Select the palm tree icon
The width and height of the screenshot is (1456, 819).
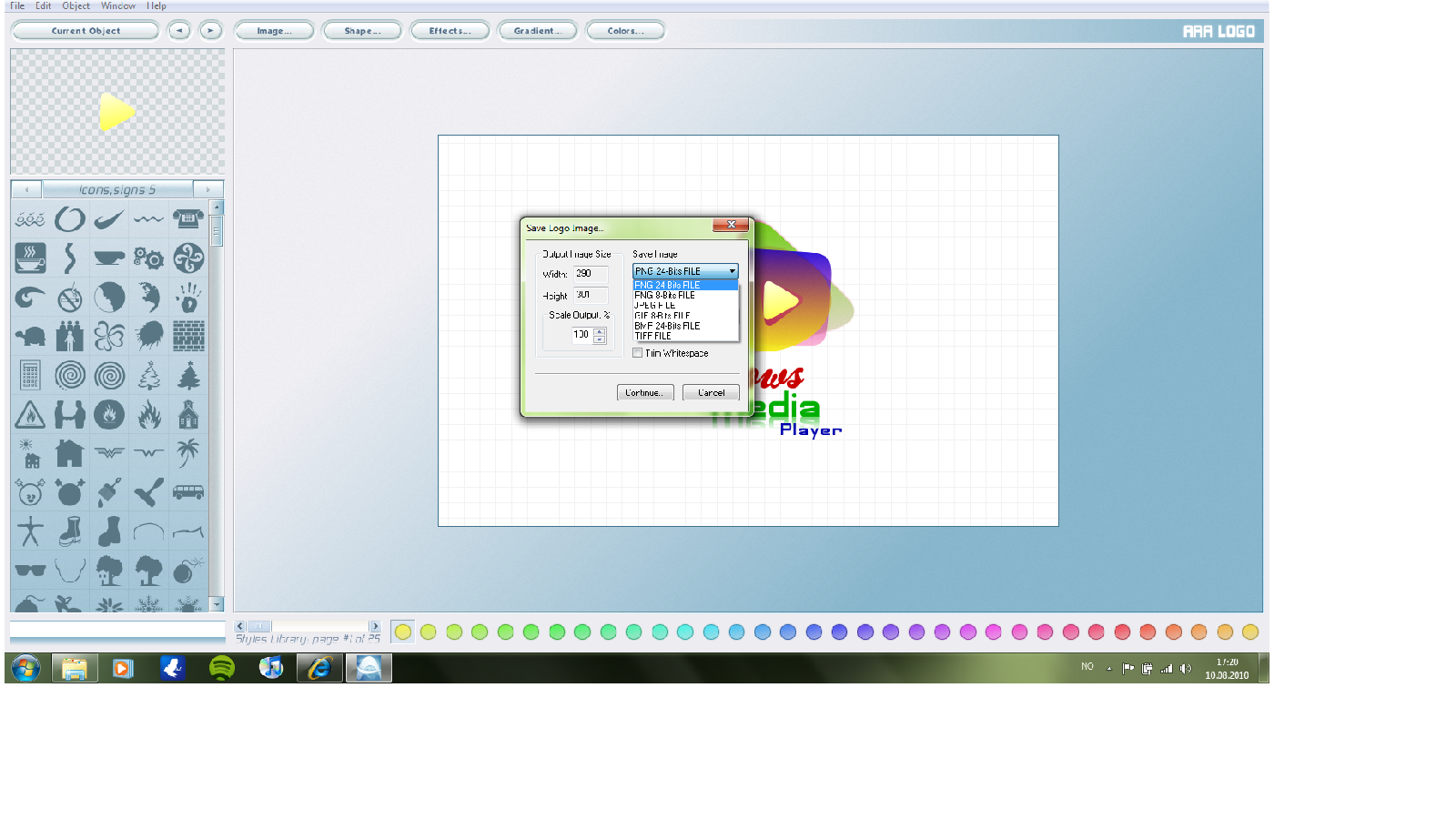tap(188, 453)
